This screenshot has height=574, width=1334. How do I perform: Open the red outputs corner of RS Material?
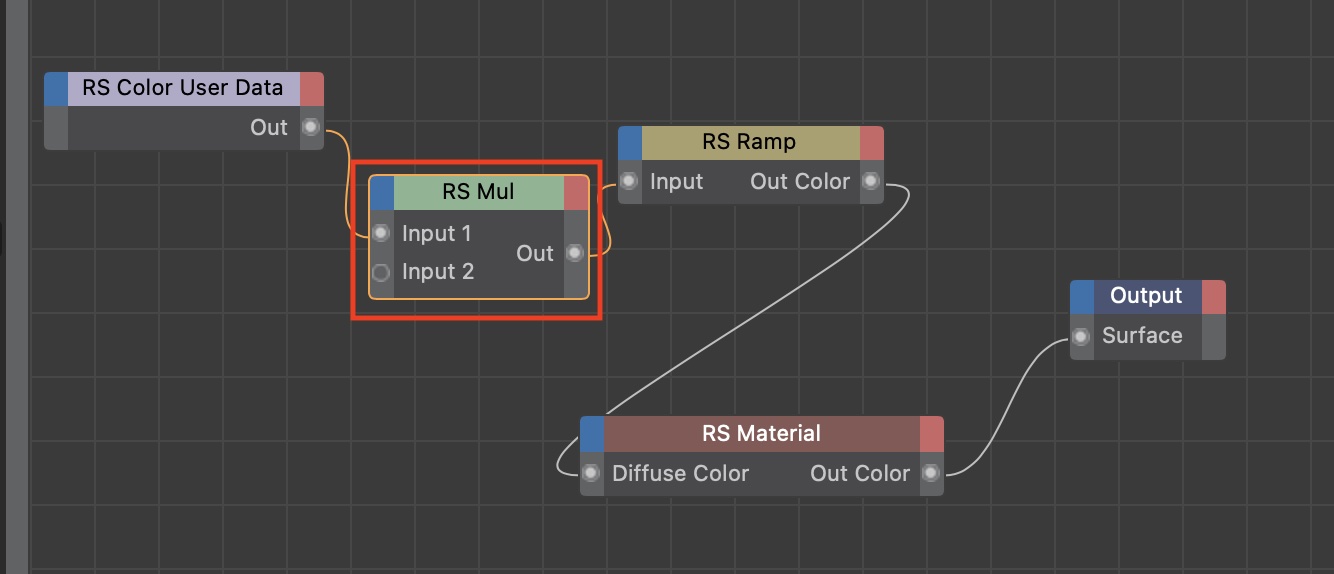point(932,434)
